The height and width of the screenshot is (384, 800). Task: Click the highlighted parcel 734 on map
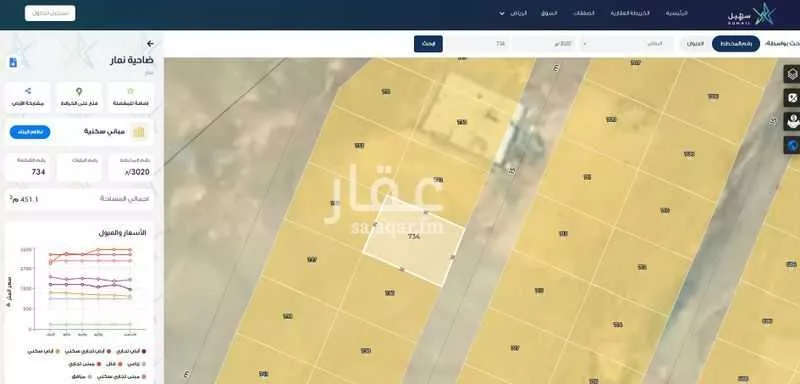tap(414, 240)
